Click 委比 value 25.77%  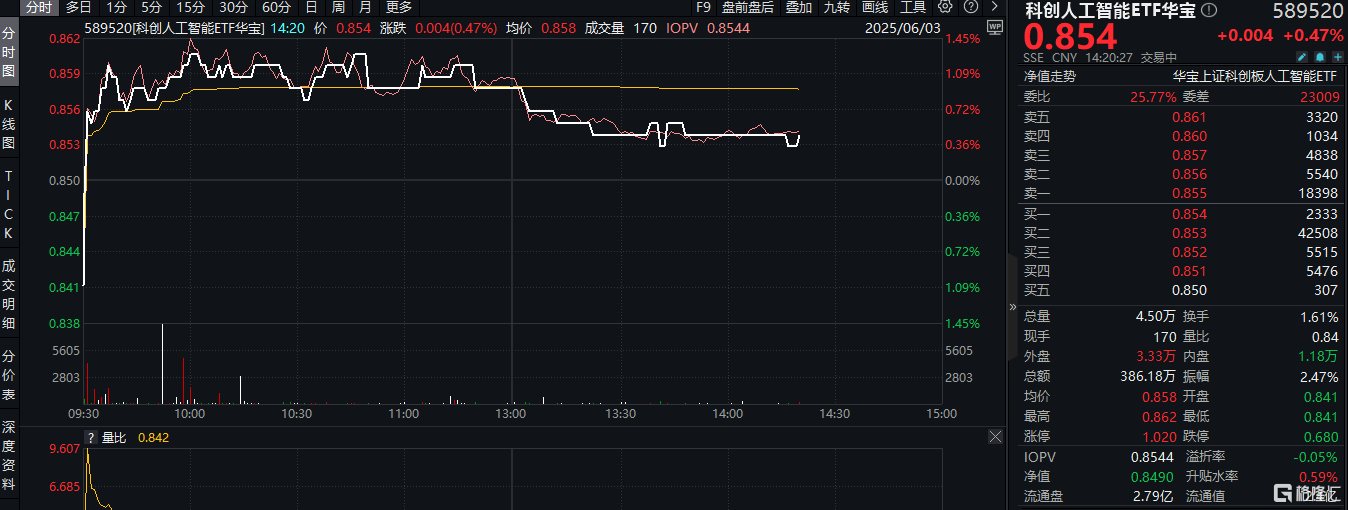click(x=1152, y=97)
